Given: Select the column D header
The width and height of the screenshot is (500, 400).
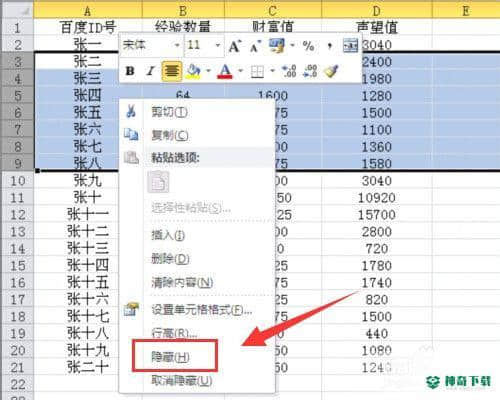Looking at the screenshot, I should (x=377, y=11).
